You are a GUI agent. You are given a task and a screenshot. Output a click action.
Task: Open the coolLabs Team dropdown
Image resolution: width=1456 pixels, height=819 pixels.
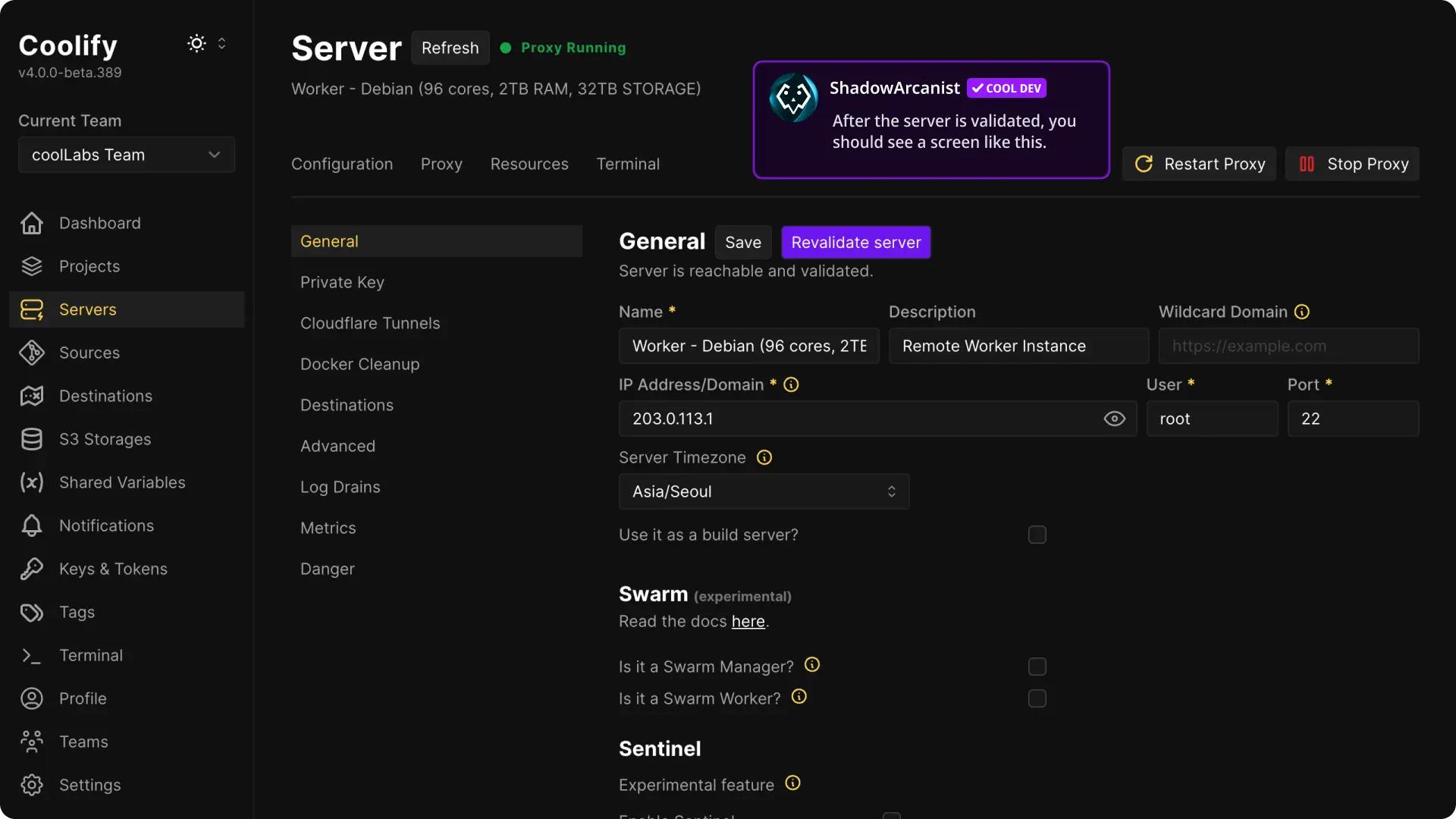point(127,155)
